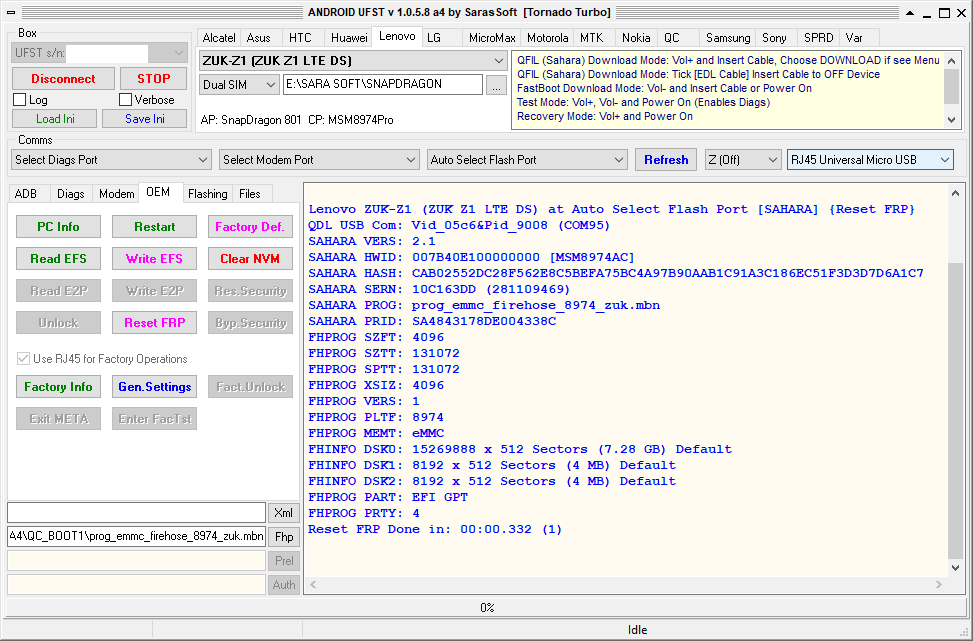973x641 pixels.
Task: Switch to the Huawei brand tab
Action: pyautogui.click(x=349, y=38)
